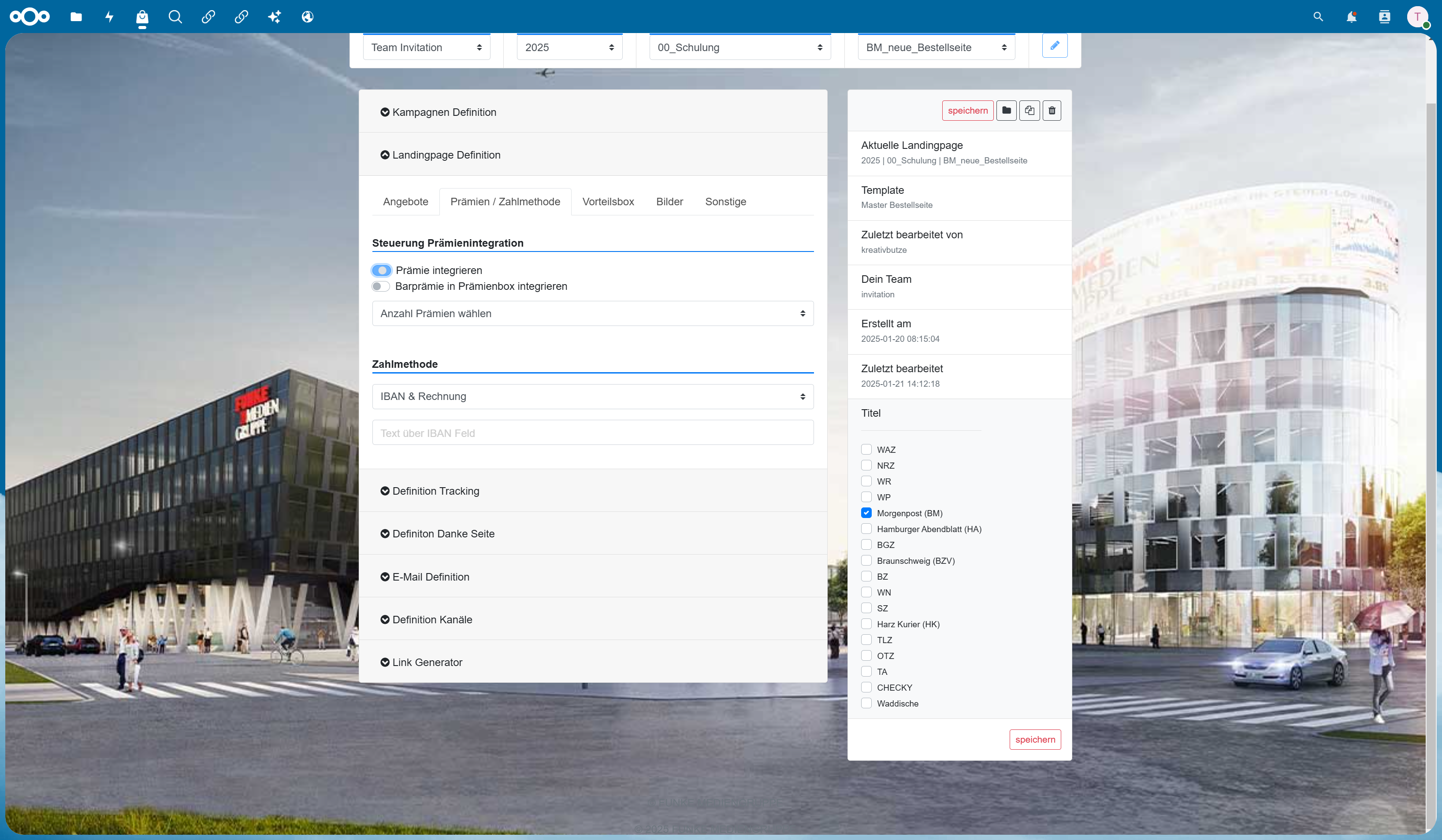Open the Files folder icon in top bar
Screen dimensions: 1442x840
76,17
